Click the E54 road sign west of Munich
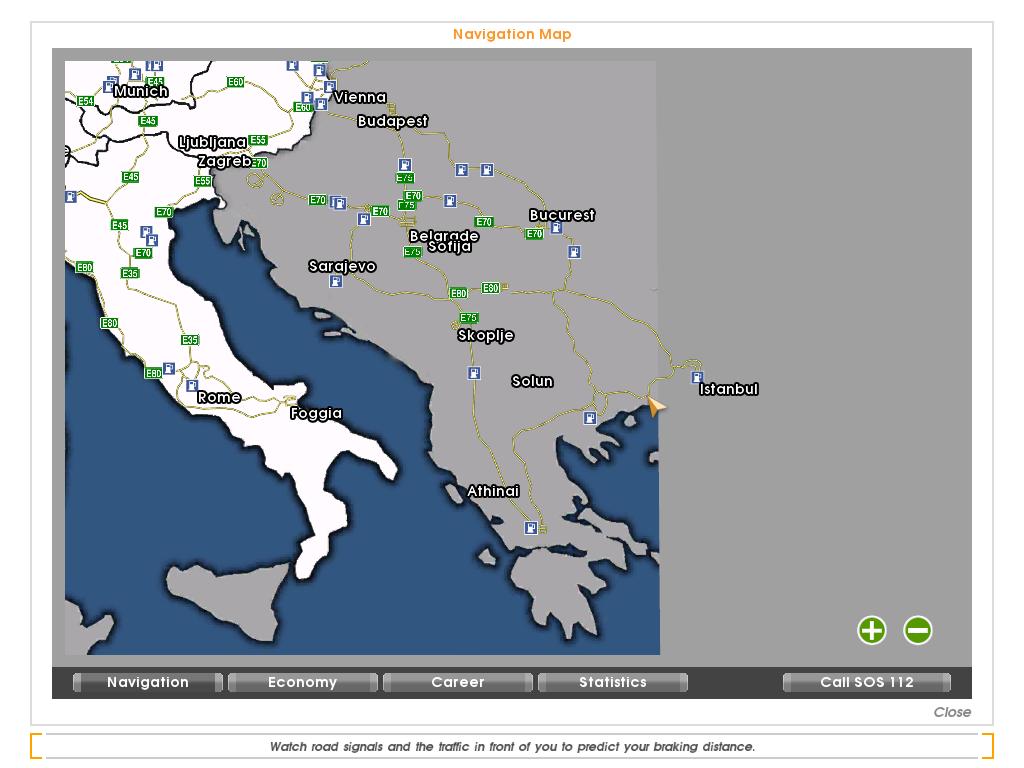The width and height of the screenshot is (1024, 768). tap(86, 101)
